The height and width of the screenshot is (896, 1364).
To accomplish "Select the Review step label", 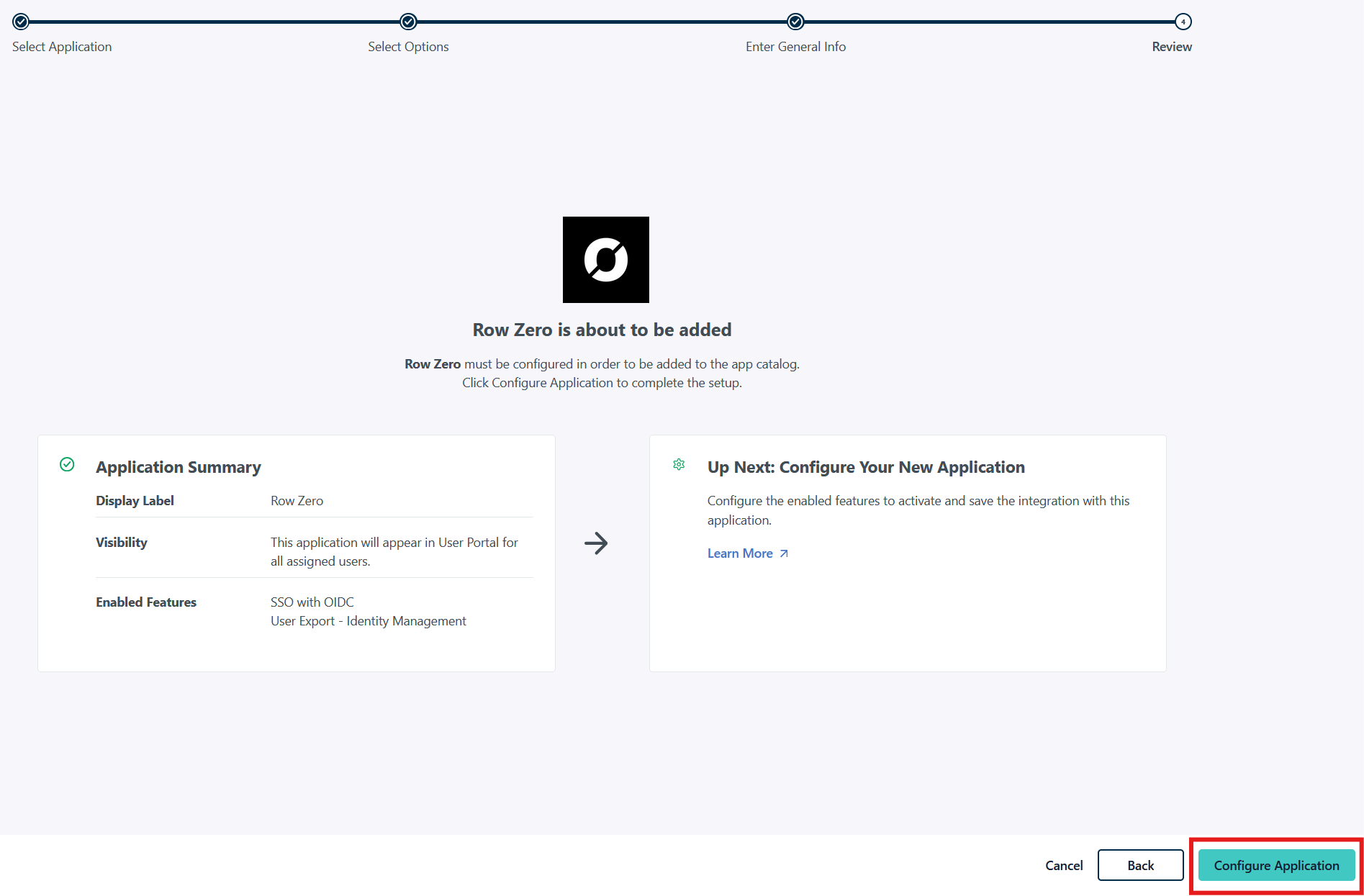I will click(x=1171, y=47).
